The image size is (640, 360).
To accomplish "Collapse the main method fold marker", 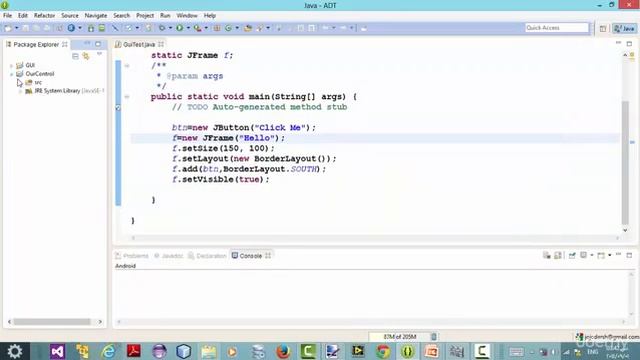I will tap(127, 97).
